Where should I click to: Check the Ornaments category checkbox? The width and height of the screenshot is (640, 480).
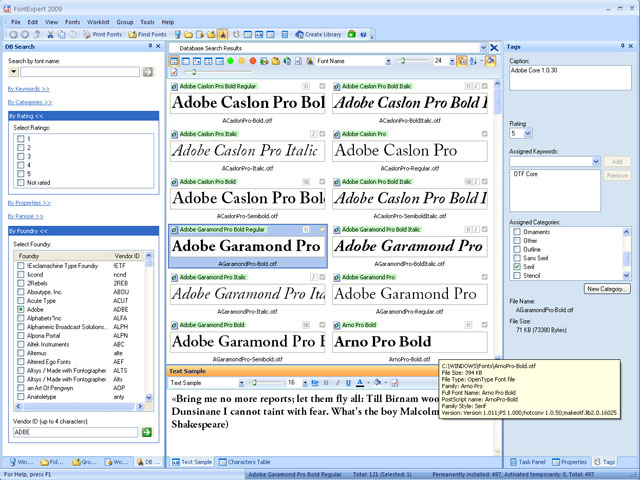pos(517,232)
